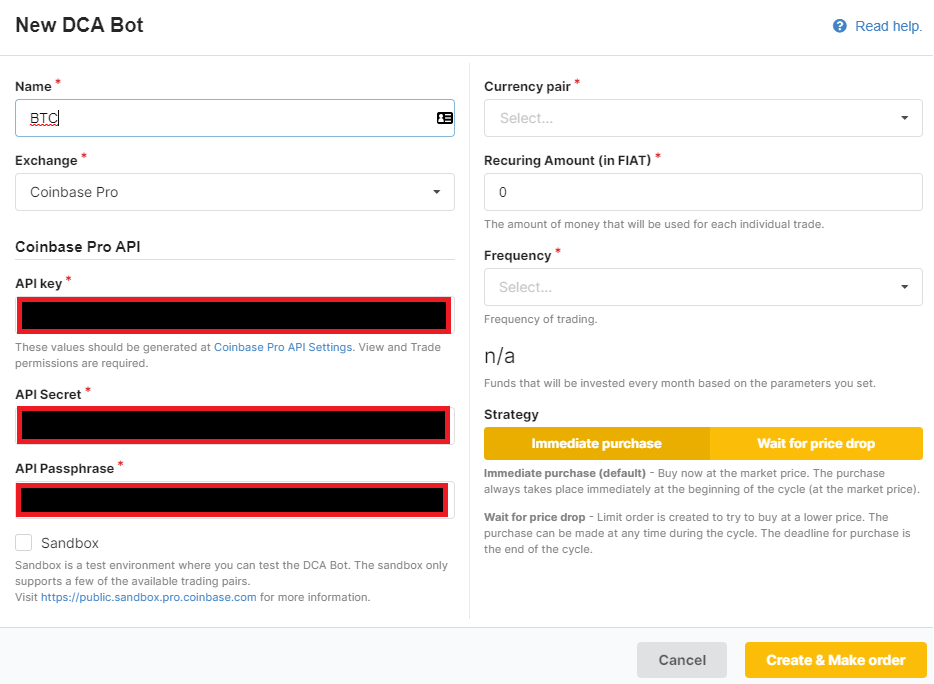This screenshot has width=934, height=684.
Task: Visit the public sandbox Coinbase URL
Action: (148, 597)
